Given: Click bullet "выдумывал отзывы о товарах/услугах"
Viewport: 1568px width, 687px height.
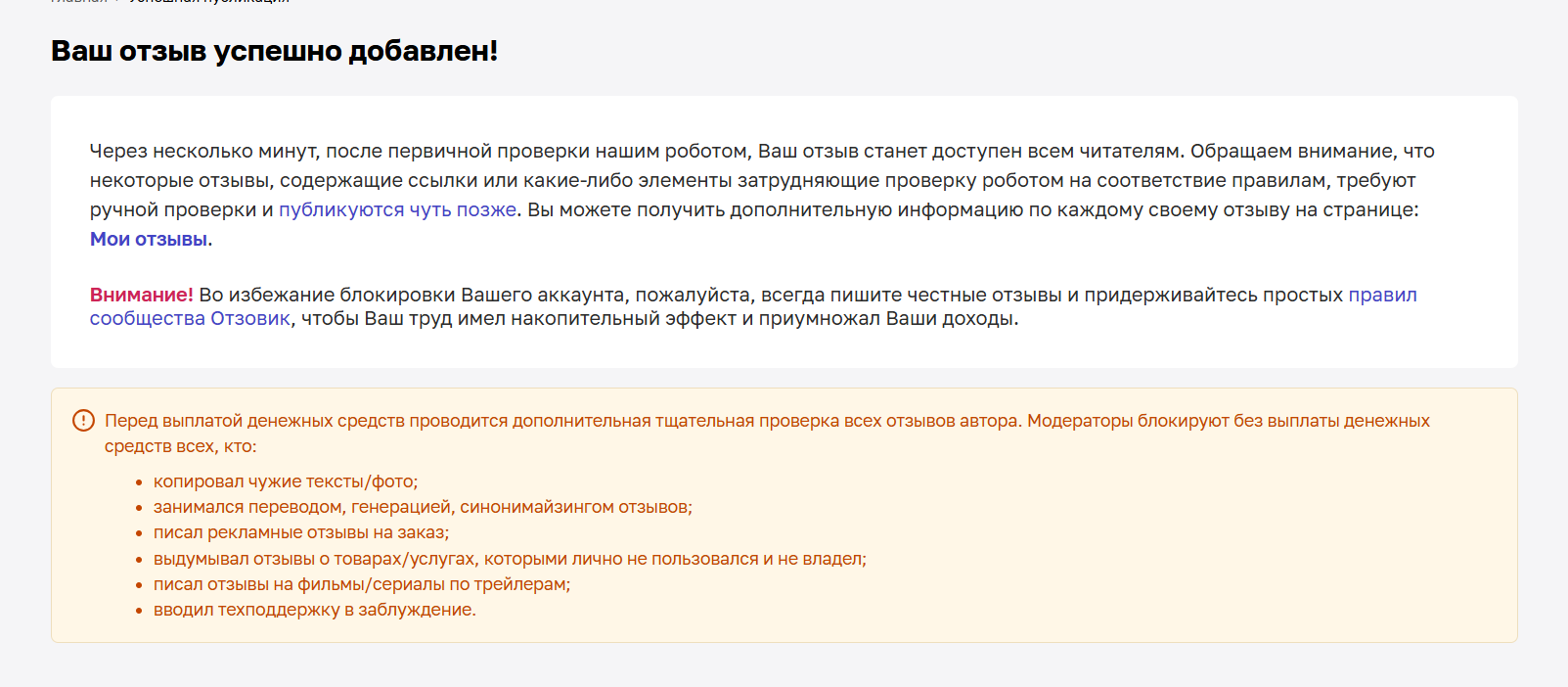Looking at the screenshot, I should (x=510, y=559).
